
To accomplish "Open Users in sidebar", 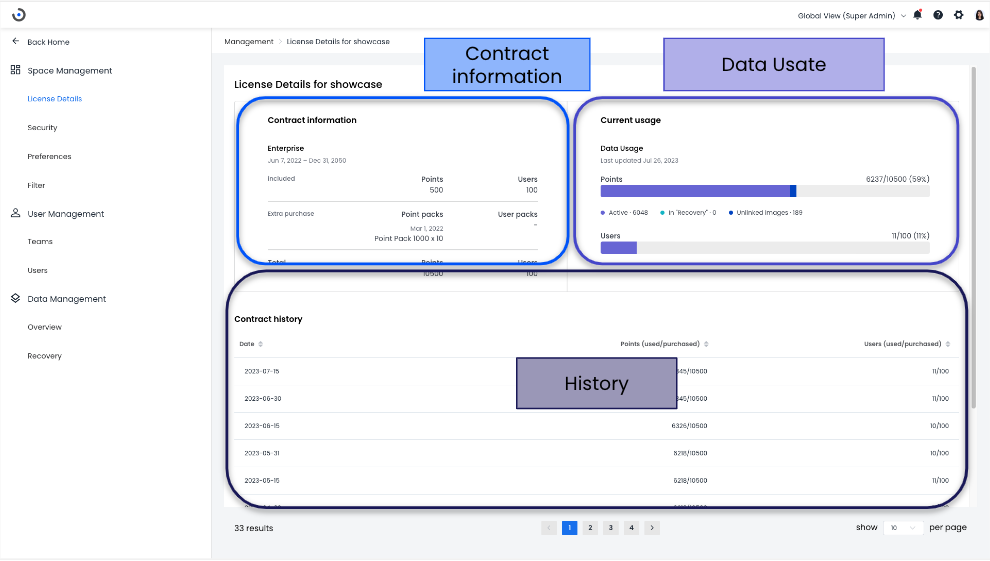I will (37, 271).
